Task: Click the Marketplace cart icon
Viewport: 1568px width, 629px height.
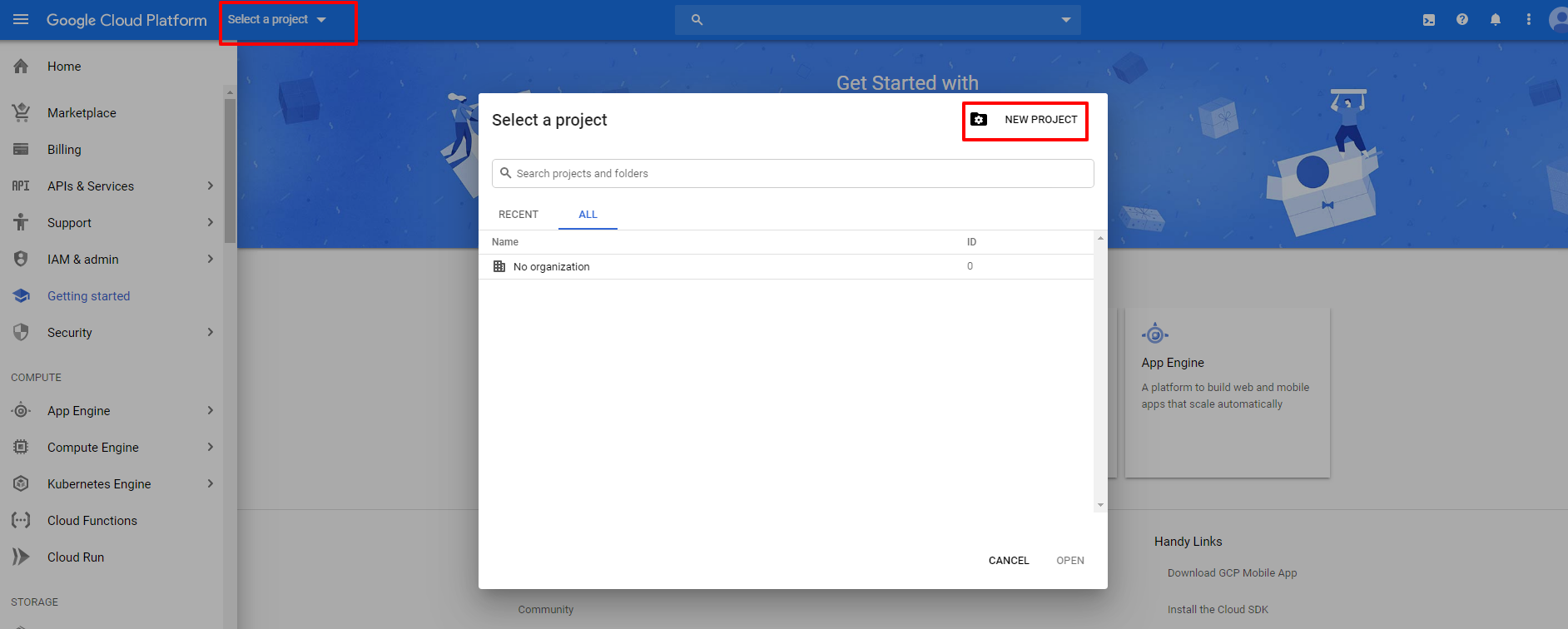Action: [x=21, y=112]
